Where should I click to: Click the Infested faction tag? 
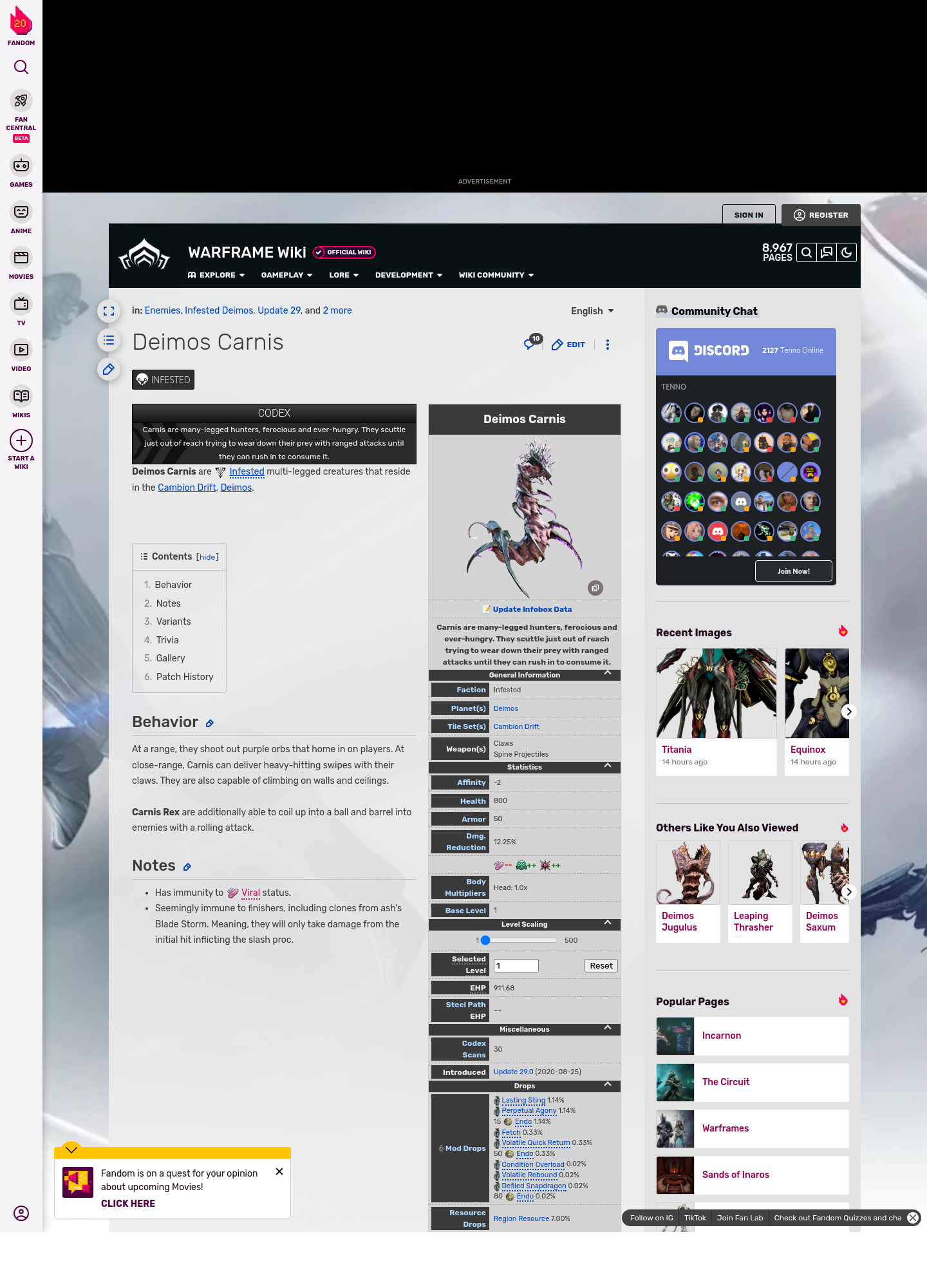[163, 380]
